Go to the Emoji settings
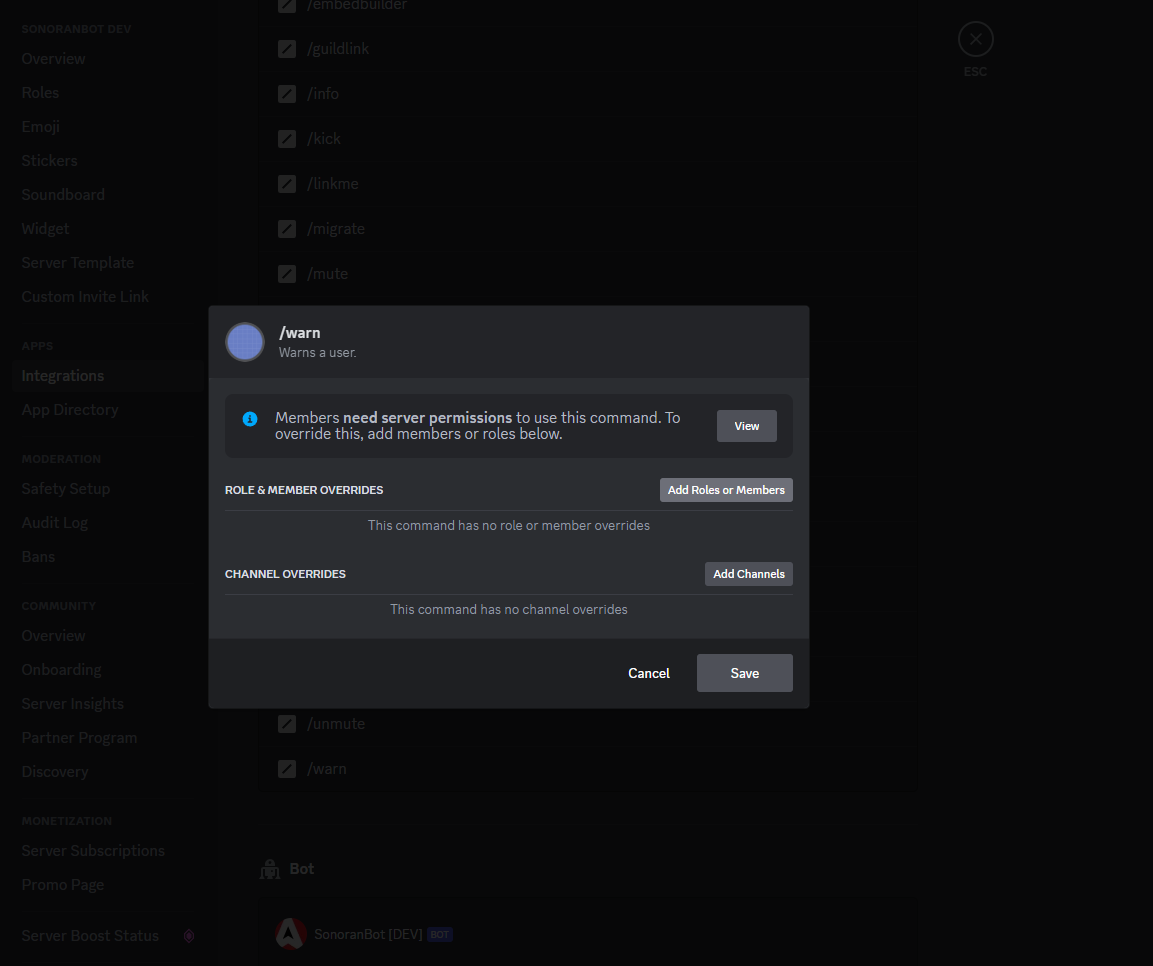Image resolution: width=1153 pixels, height=966 pixels. pyautogui.click(x=107, y=126)
